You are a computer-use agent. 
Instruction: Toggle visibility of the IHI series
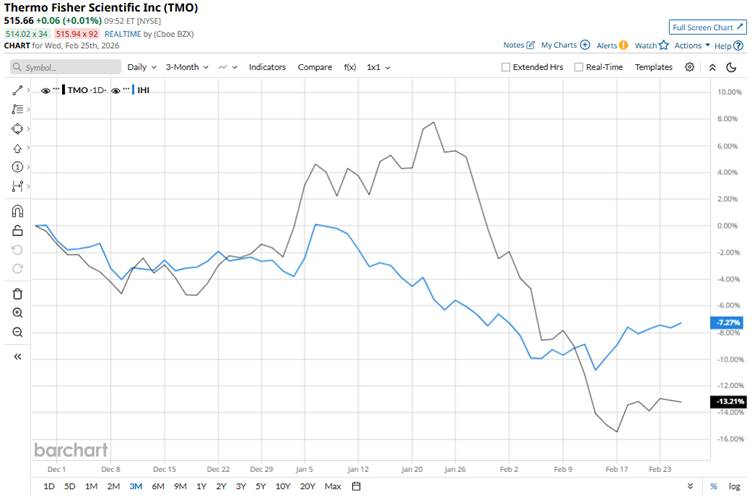point(116,90)
